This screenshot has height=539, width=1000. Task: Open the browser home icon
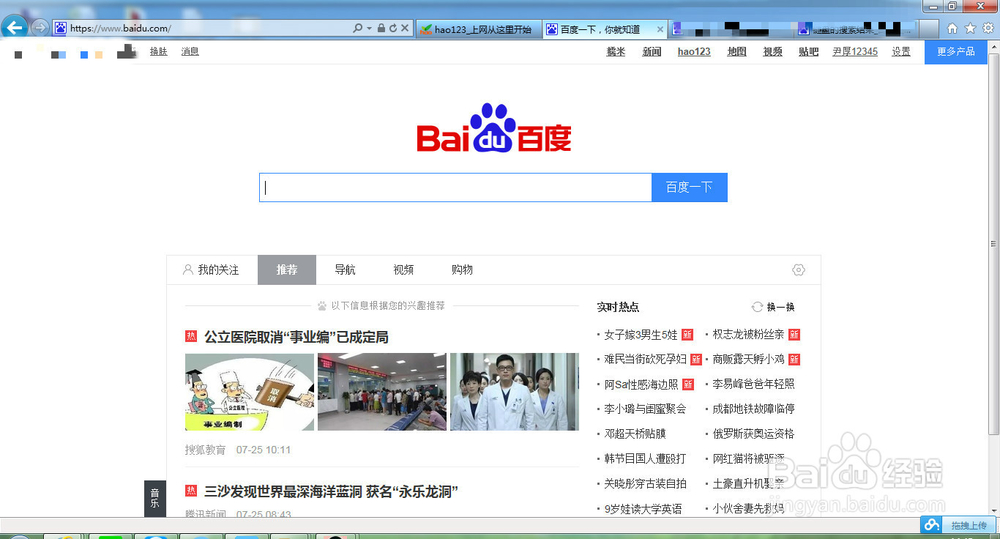[x=952, y=28]
